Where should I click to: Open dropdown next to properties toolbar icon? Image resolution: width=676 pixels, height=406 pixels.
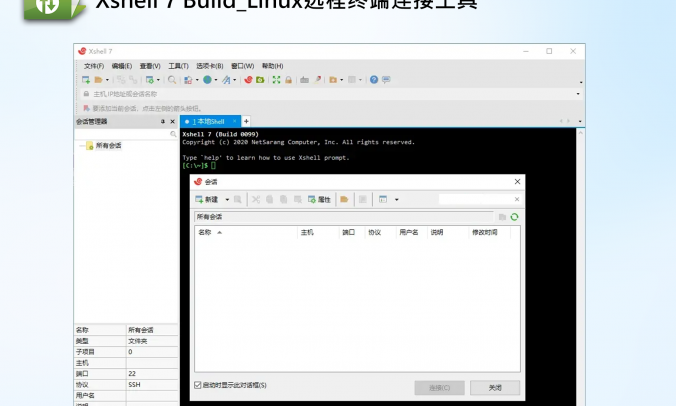pos(158,80)
